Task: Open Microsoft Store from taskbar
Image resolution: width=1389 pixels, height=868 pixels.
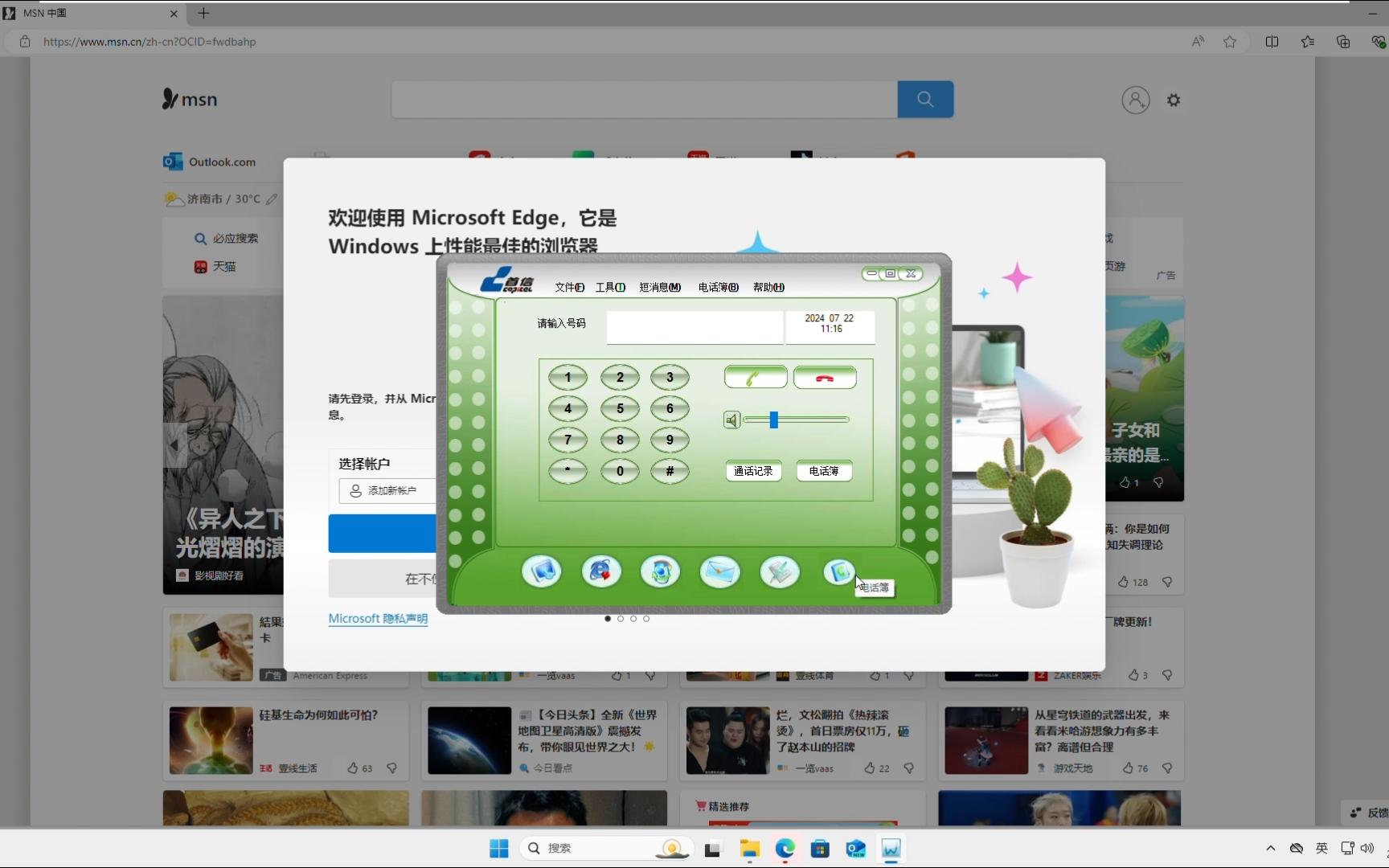Action: 820,849
